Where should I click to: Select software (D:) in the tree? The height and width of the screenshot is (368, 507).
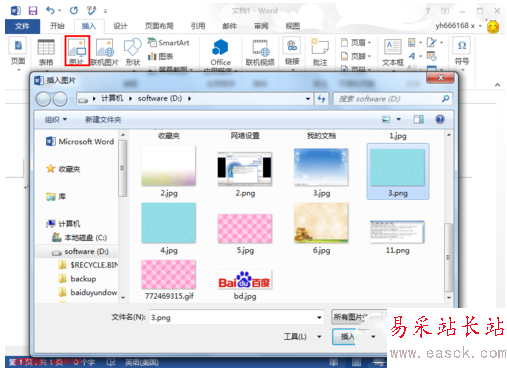80,251
